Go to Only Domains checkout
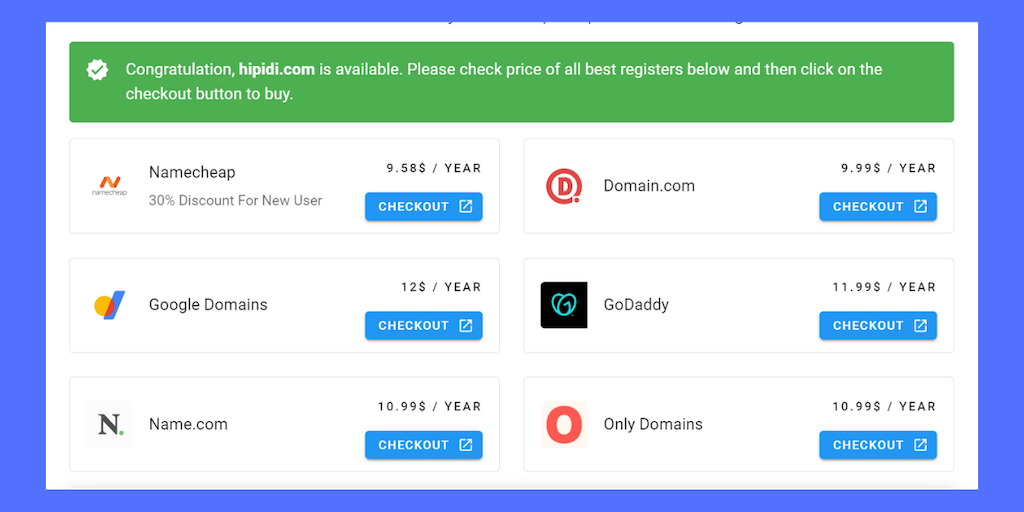Image resolution: width=1024 pixels, height=512 pixels. (x=877, y=445)
